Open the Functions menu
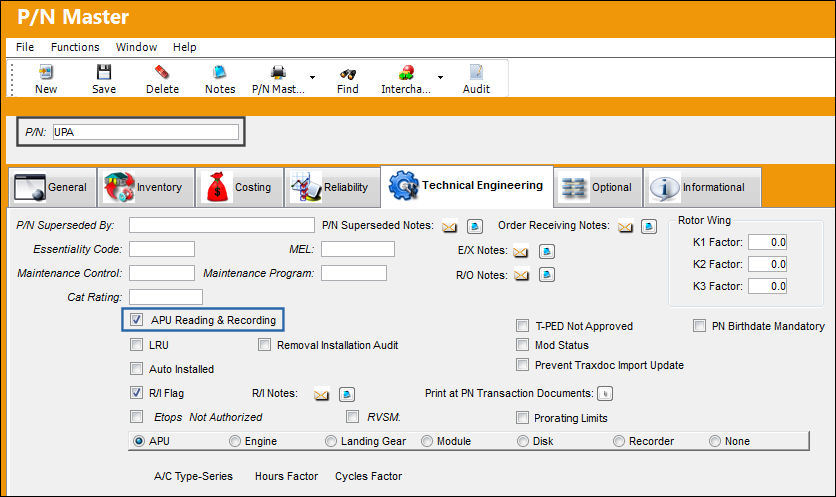The height and width of the screenshot is (497, 836). (75, 47)
